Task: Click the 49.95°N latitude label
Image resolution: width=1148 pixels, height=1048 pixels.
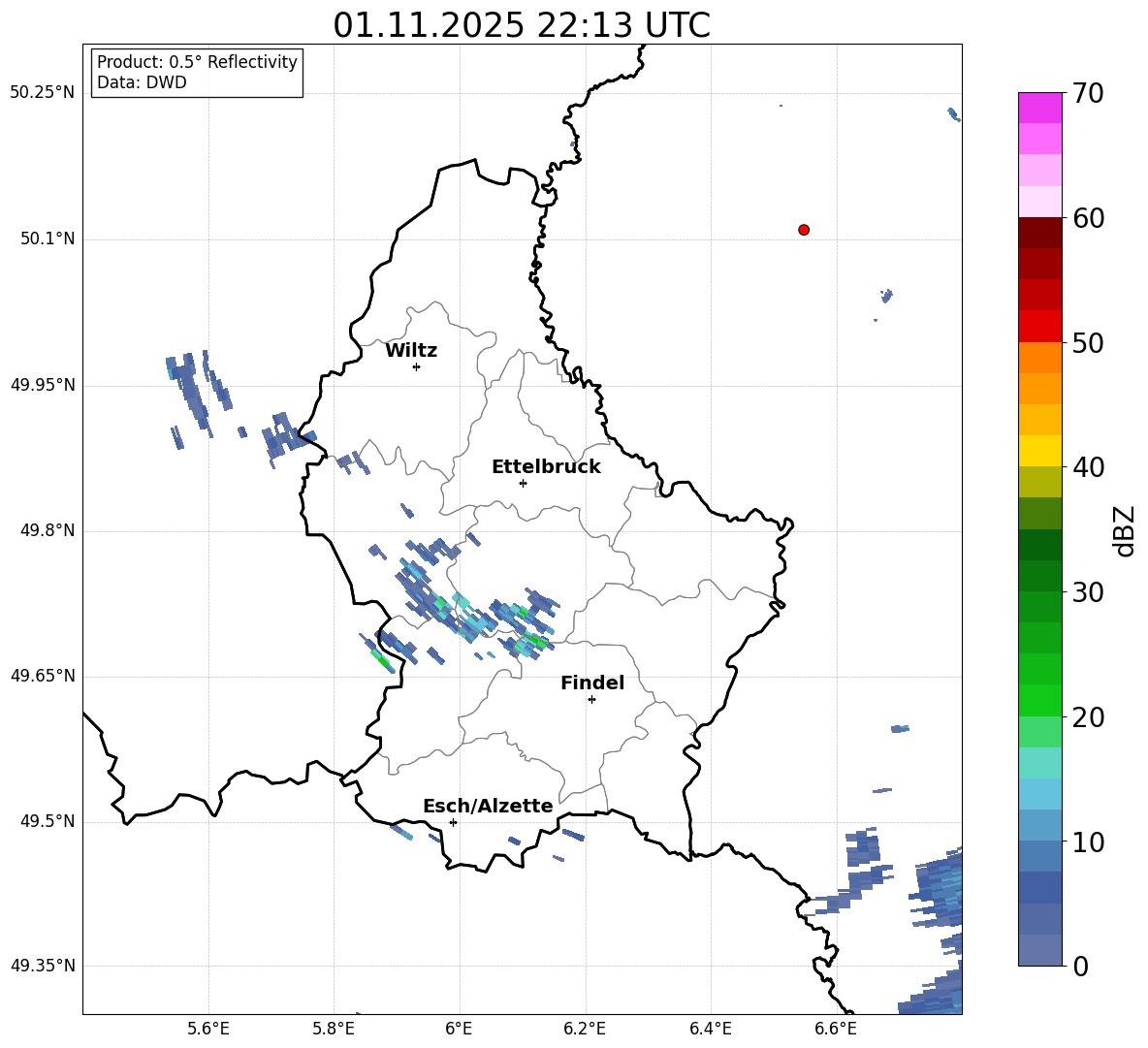Action: pyautogui.click(x=43, y=384)
